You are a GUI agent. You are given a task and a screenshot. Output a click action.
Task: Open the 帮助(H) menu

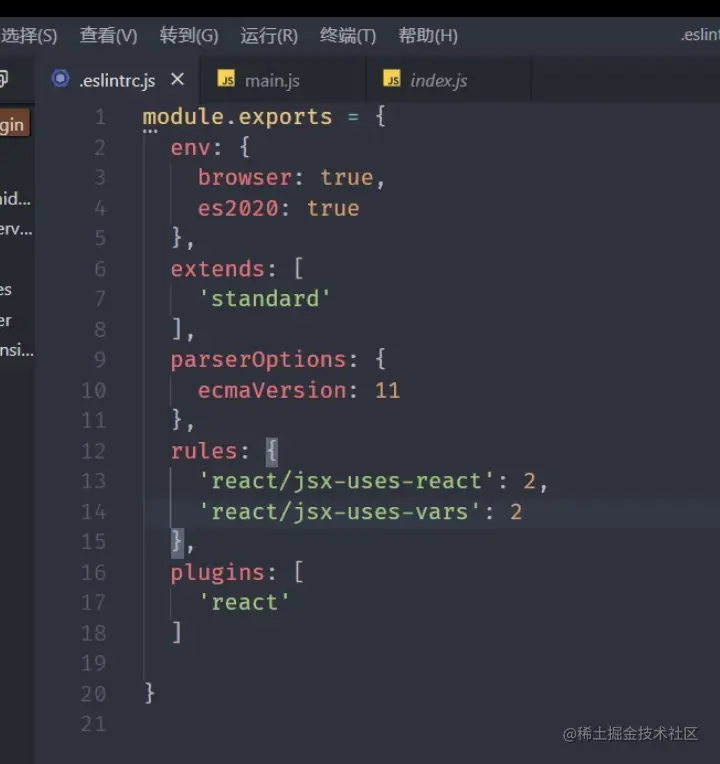pyautogui.click(x=428, y=36)
